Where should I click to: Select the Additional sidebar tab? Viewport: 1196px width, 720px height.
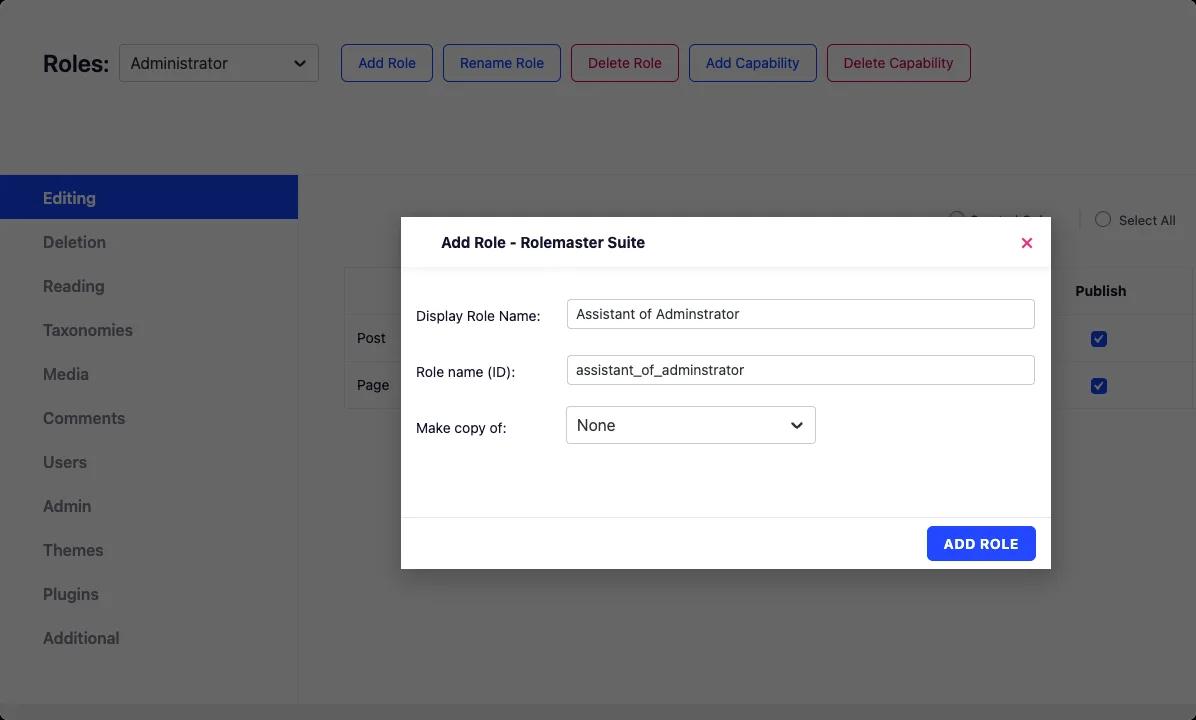(x=149, y=638)
